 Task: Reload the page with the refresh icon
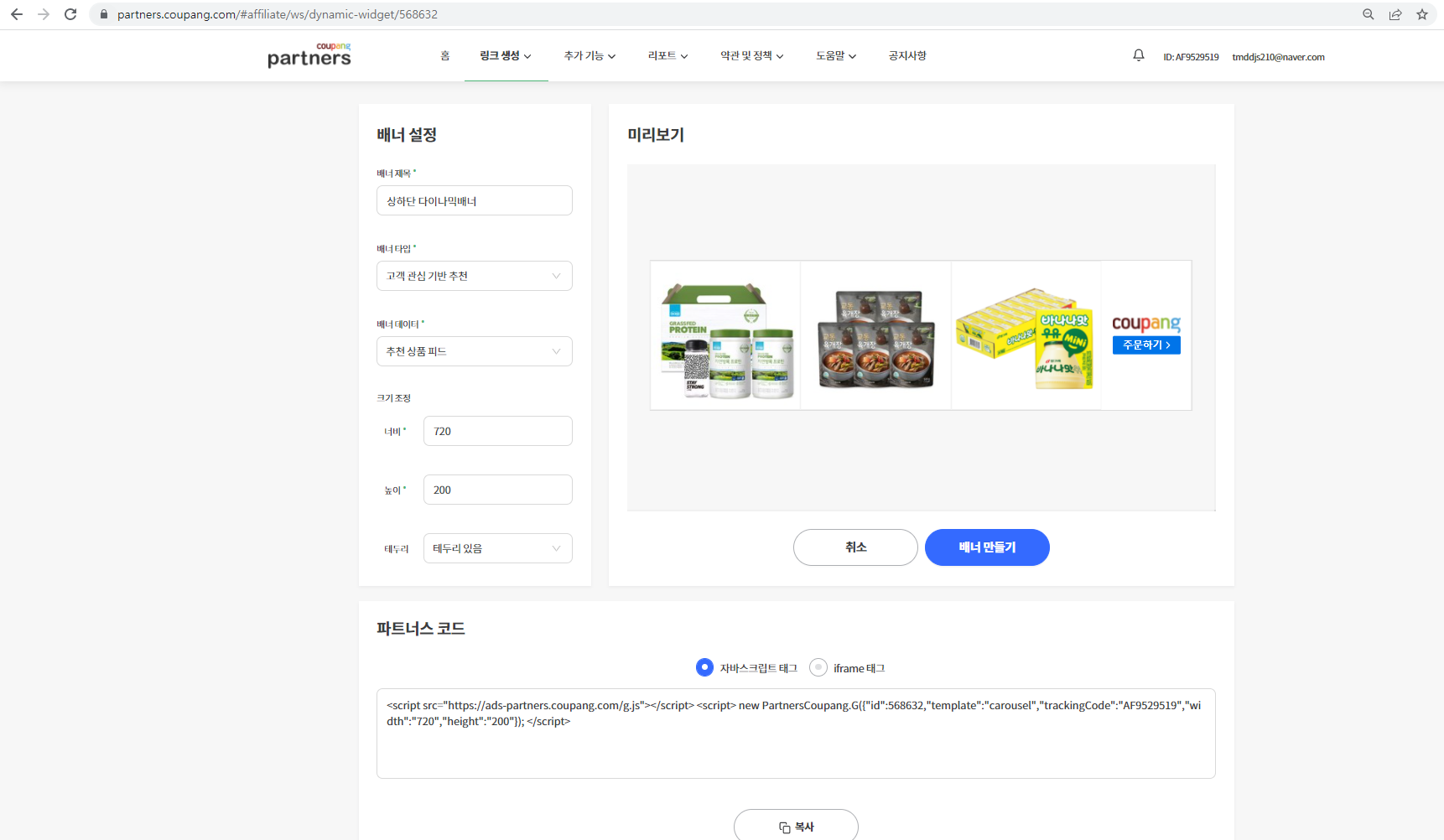70,14
